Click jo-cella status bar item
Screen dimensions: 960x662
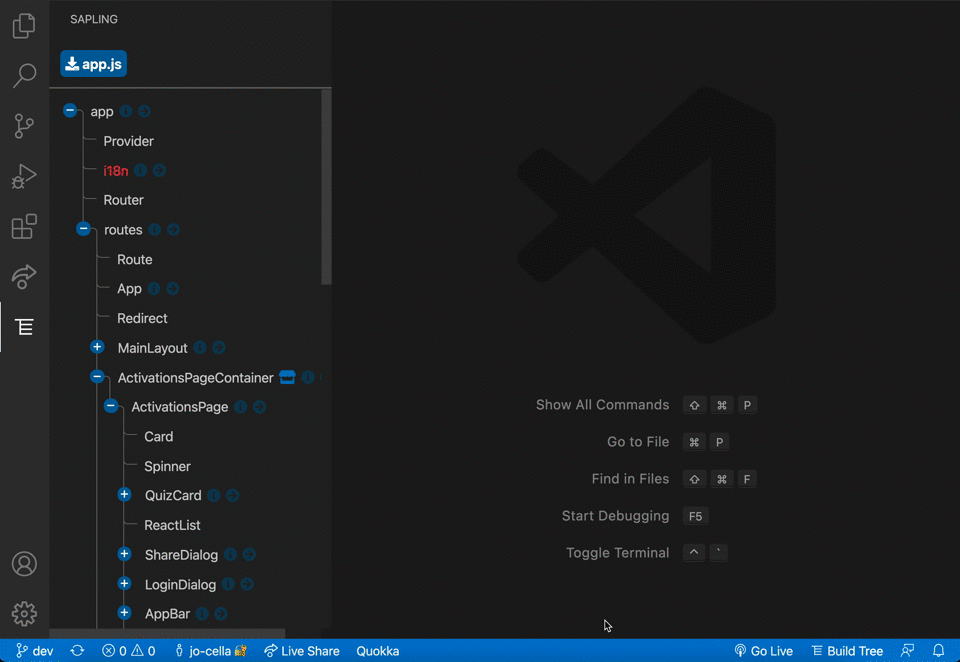pyautogui.click(x=211, y=651)
